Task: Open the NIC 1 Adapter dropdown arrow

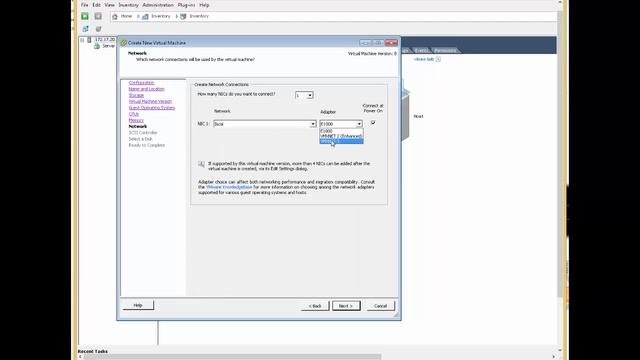Action: [359, 124]
